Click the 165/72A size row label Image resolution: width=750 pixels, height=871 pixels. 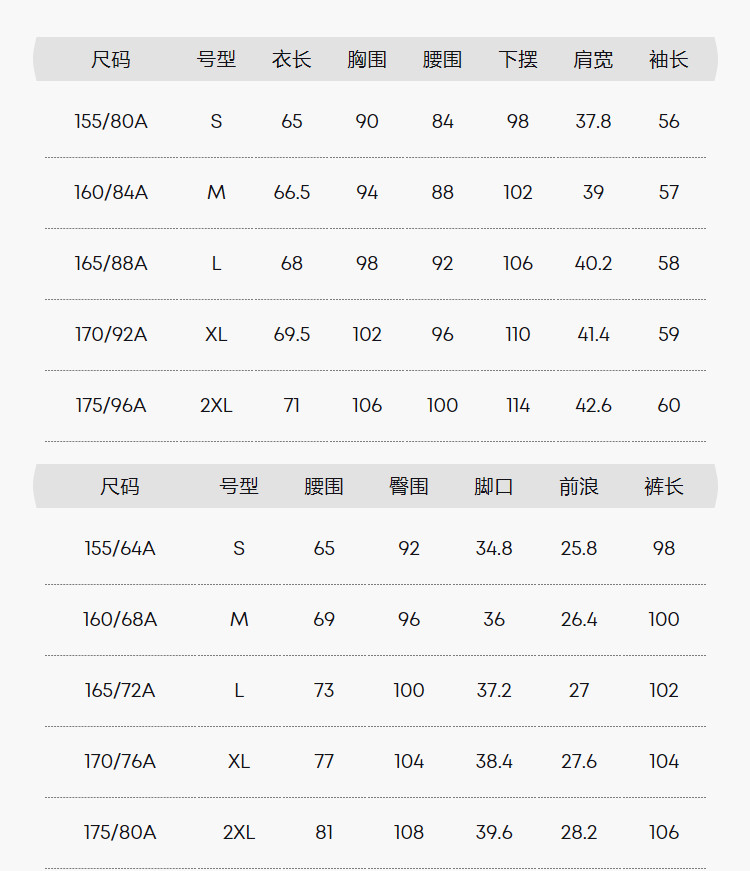click(120, 691)
